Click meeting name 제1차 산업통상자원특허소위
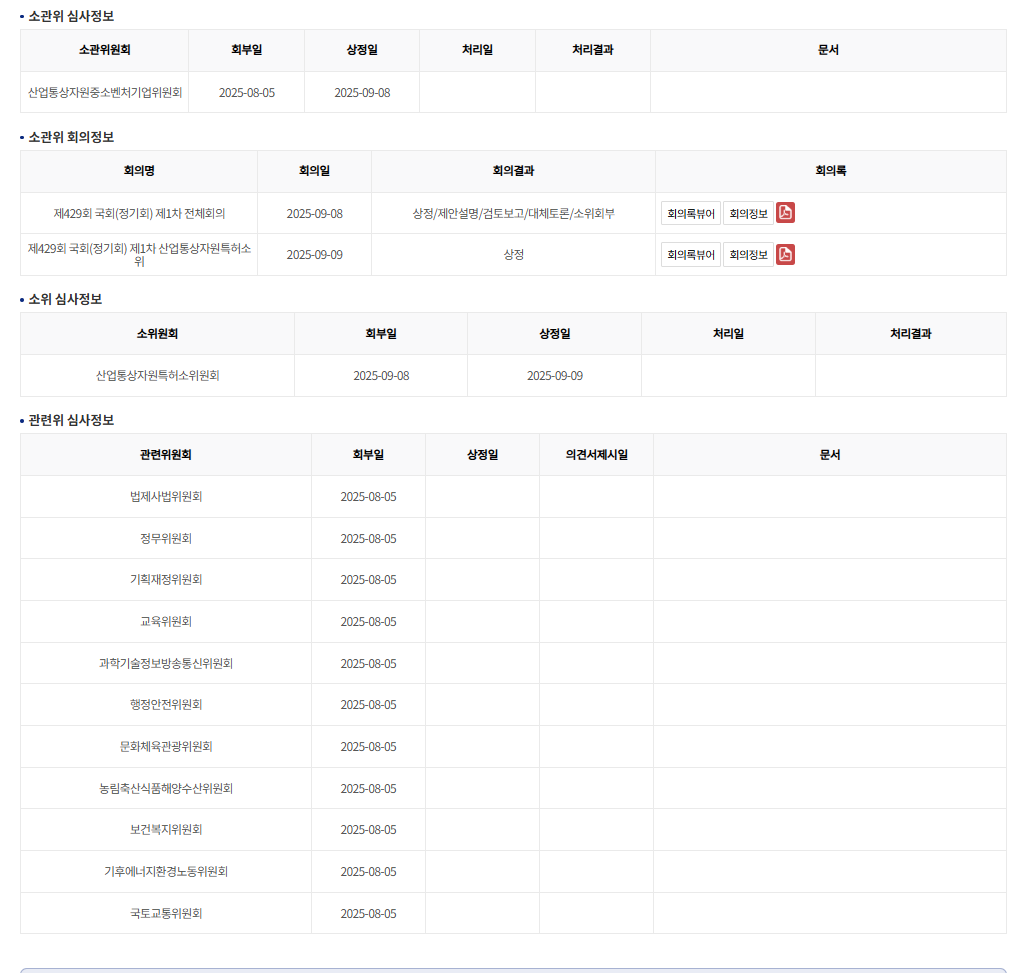Viewport: 1025px width, 973px height. coord(139,254)
